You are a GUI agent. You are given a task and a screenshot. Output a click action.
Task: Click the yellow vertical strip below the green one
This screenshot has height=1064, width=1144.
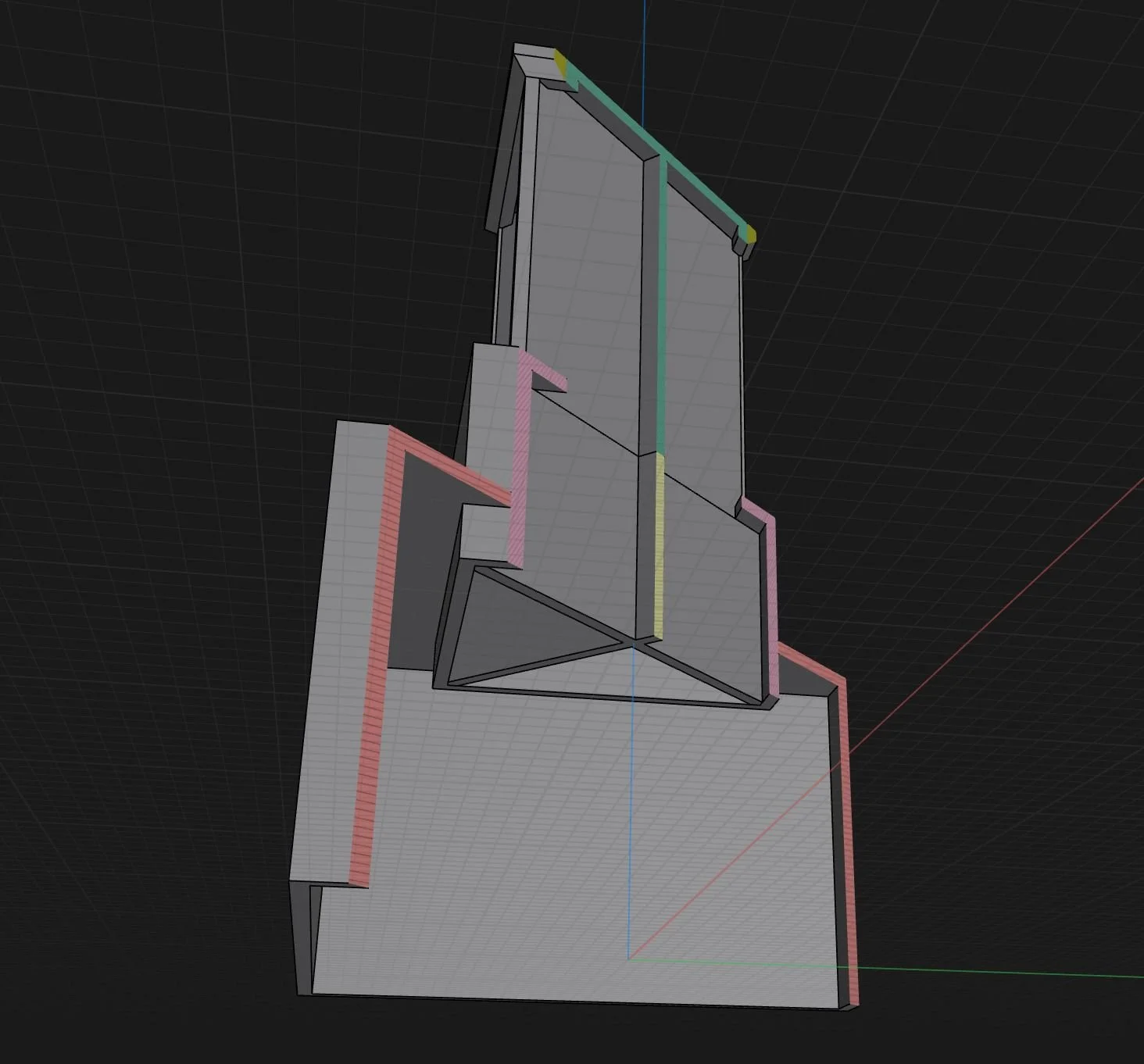coord(660,545)
